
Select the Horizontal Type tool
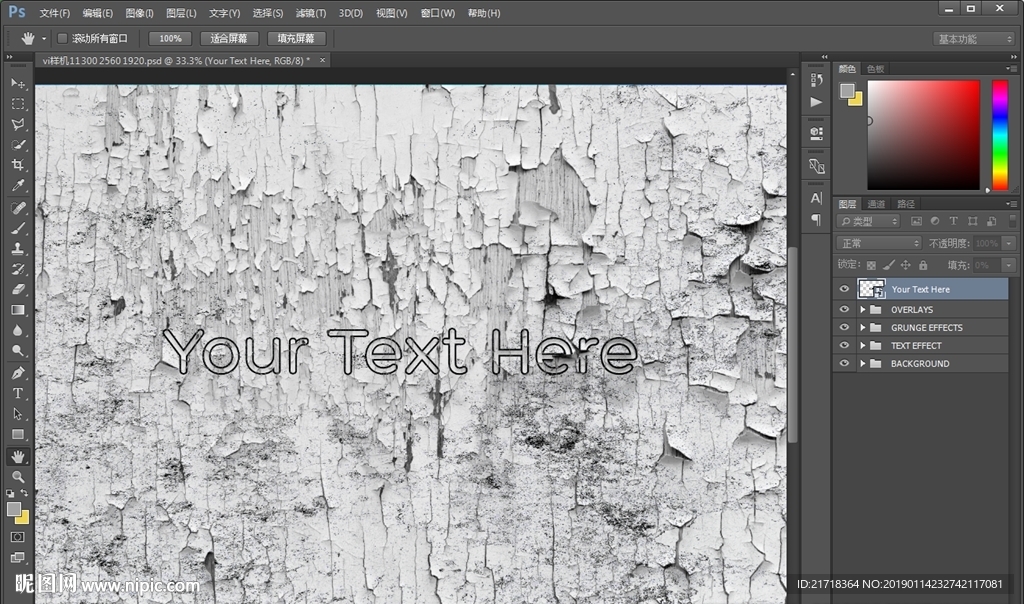(x=18, y=393)
